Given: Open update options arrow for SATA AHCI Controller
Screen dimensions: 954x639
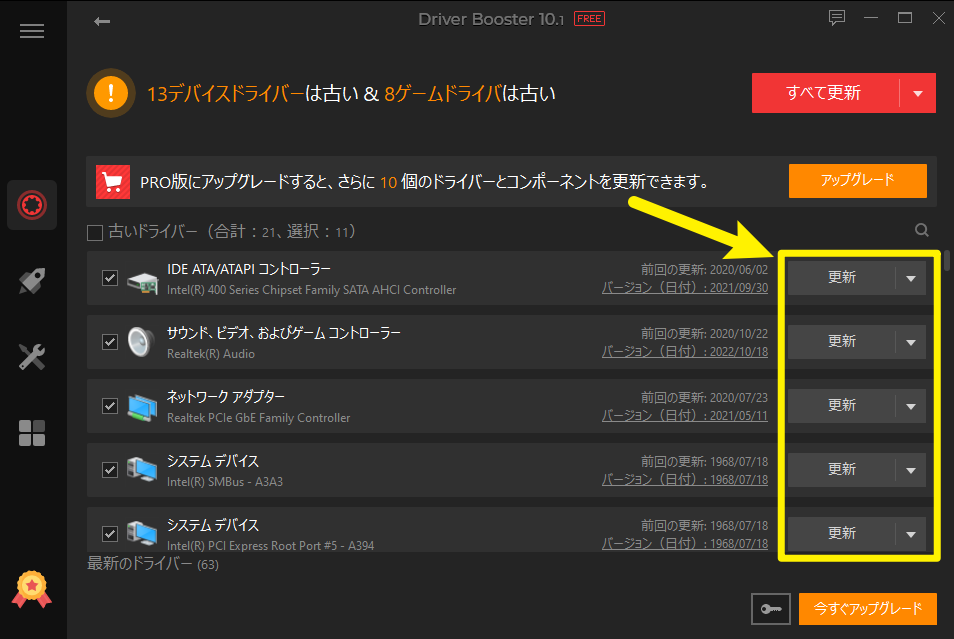Looking at the screenshot, I should pos(911,278).
